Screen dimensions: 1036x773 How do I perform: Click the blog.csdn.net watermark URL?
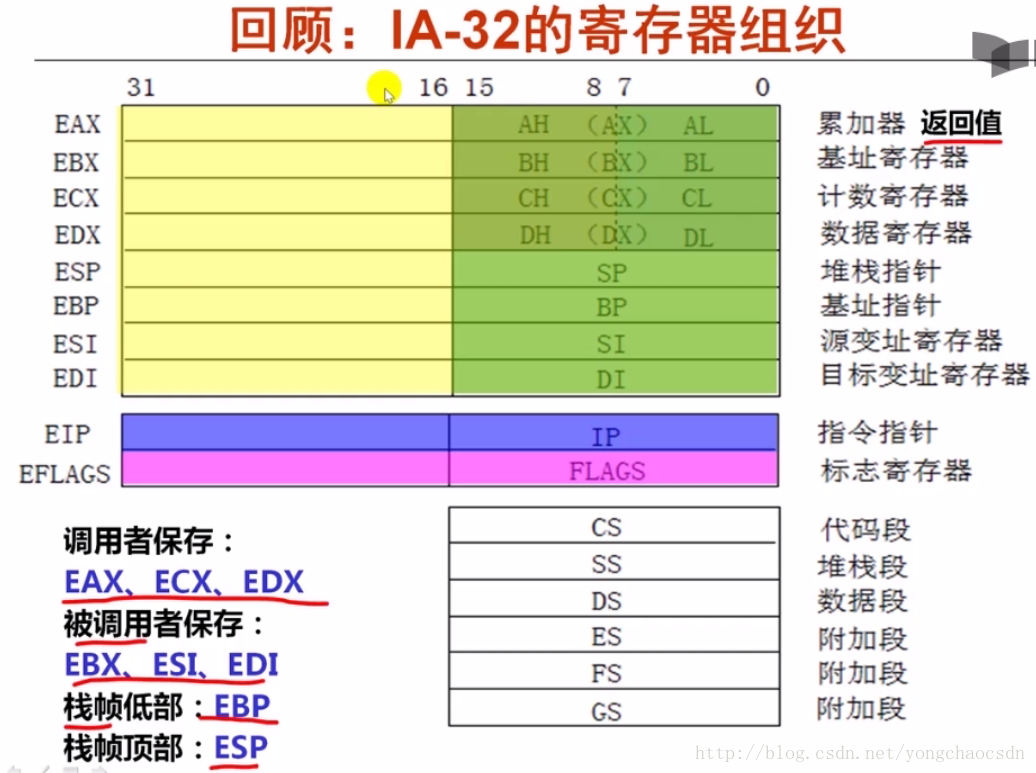click(x=860, y=753)
